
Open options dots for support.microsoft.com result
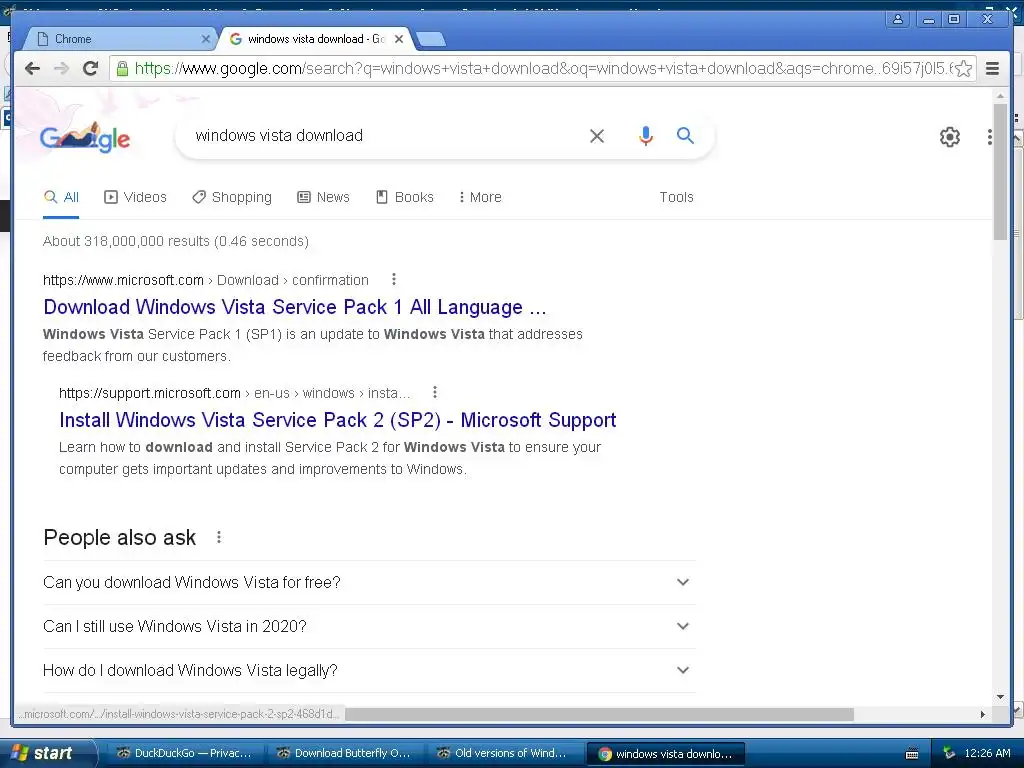click(x=435, y=392)
